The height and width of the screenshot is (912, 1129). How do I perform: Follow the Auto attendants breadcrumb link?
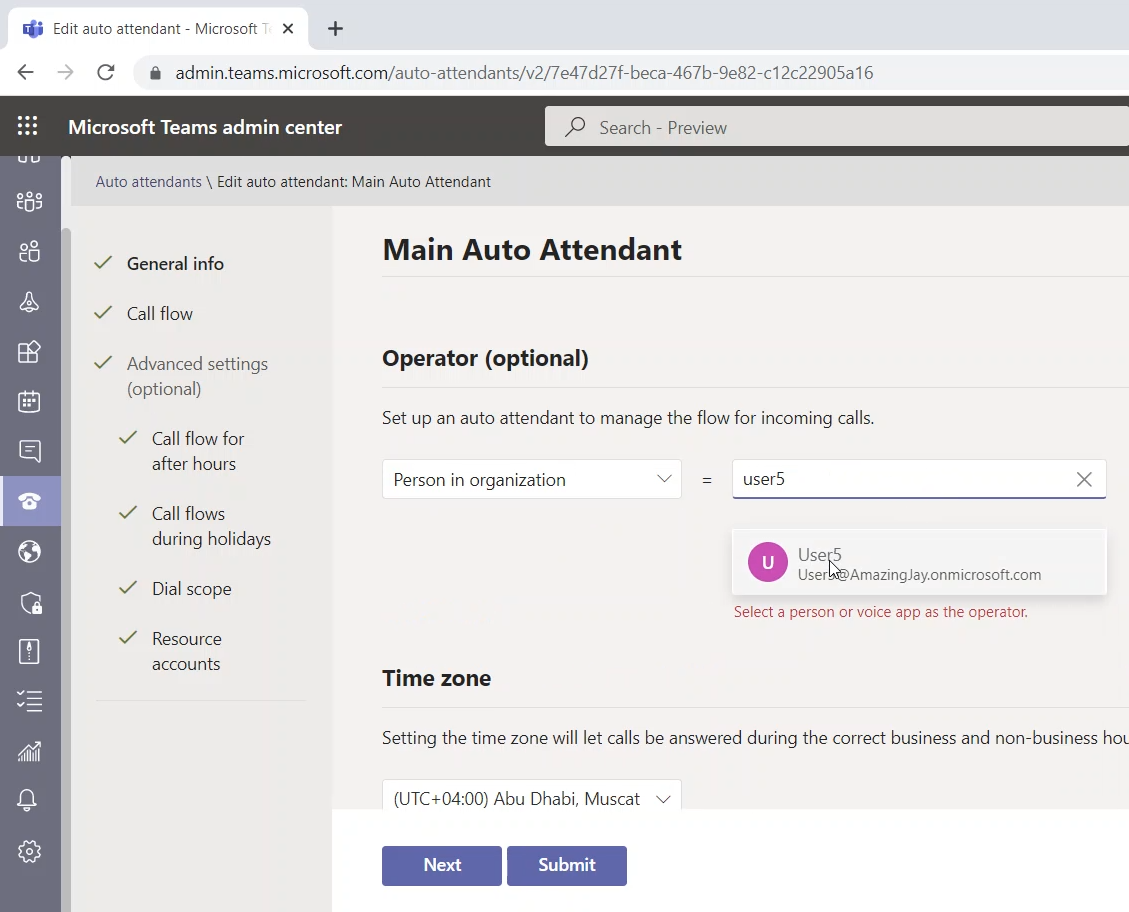click(x=148, y=182)
